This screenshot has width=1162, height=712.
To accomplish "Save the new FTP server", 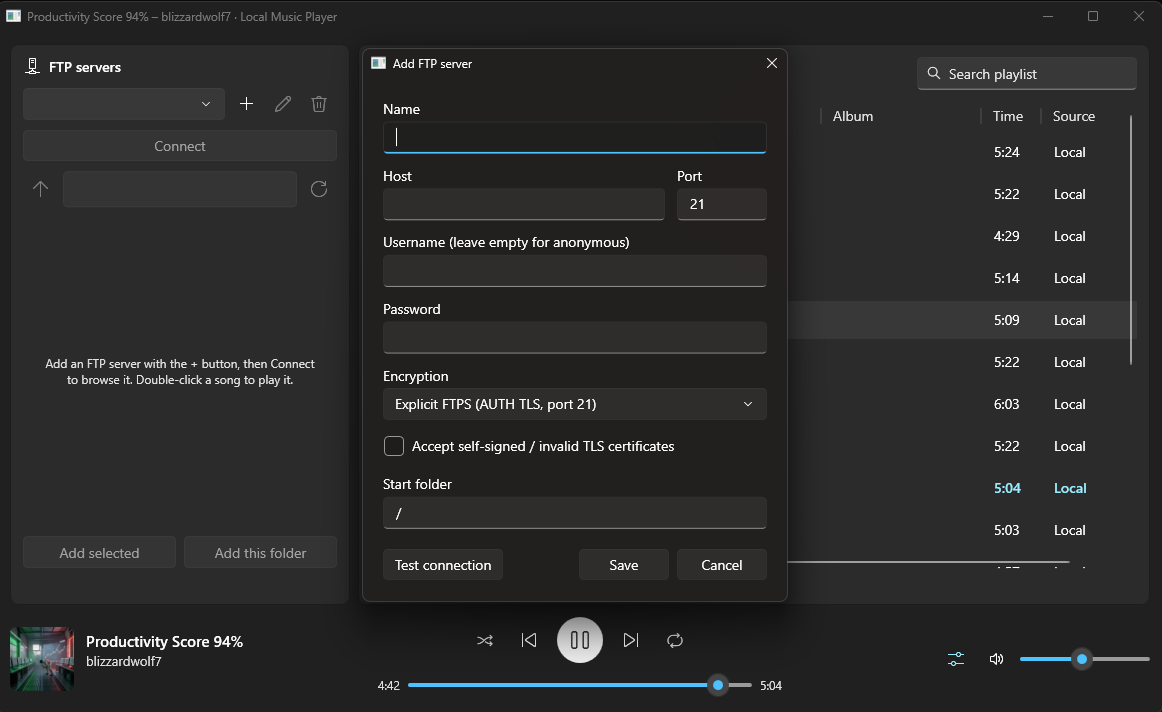I will [x=623, y=565].
